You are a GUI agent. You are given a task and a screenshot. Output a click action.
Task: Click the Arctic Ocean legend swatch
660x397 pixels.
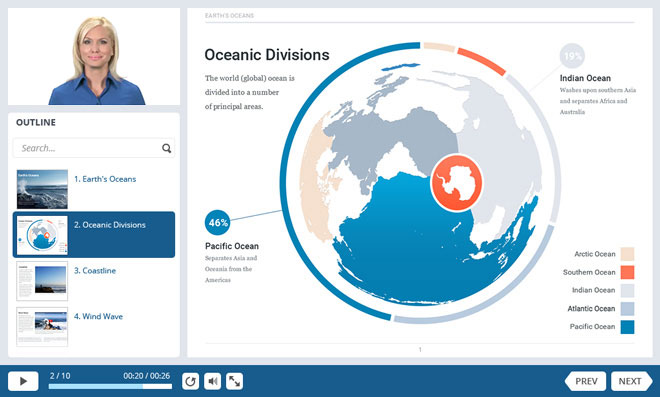(628, 254)
